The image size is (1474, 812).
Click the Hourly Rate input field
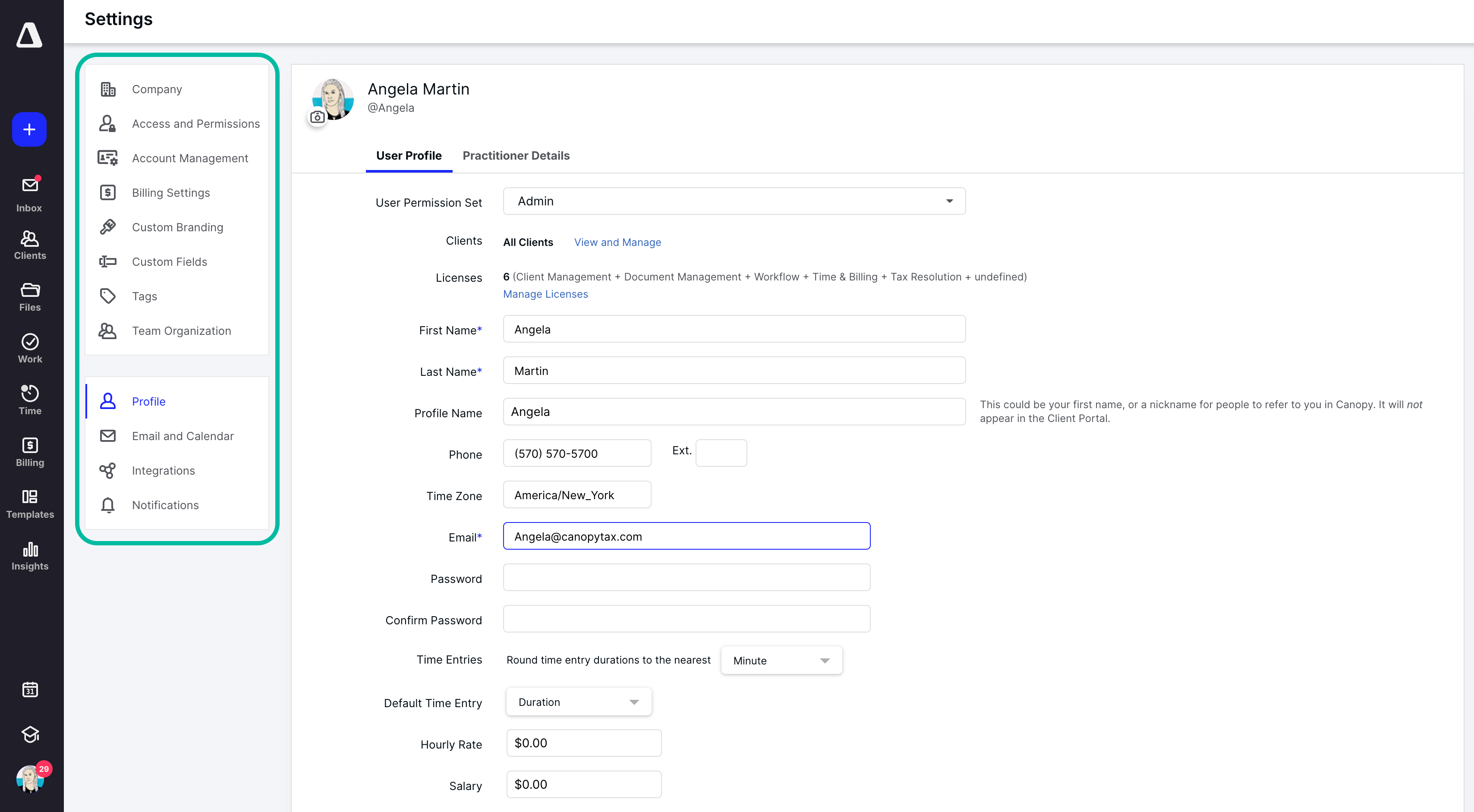[583, 743]
